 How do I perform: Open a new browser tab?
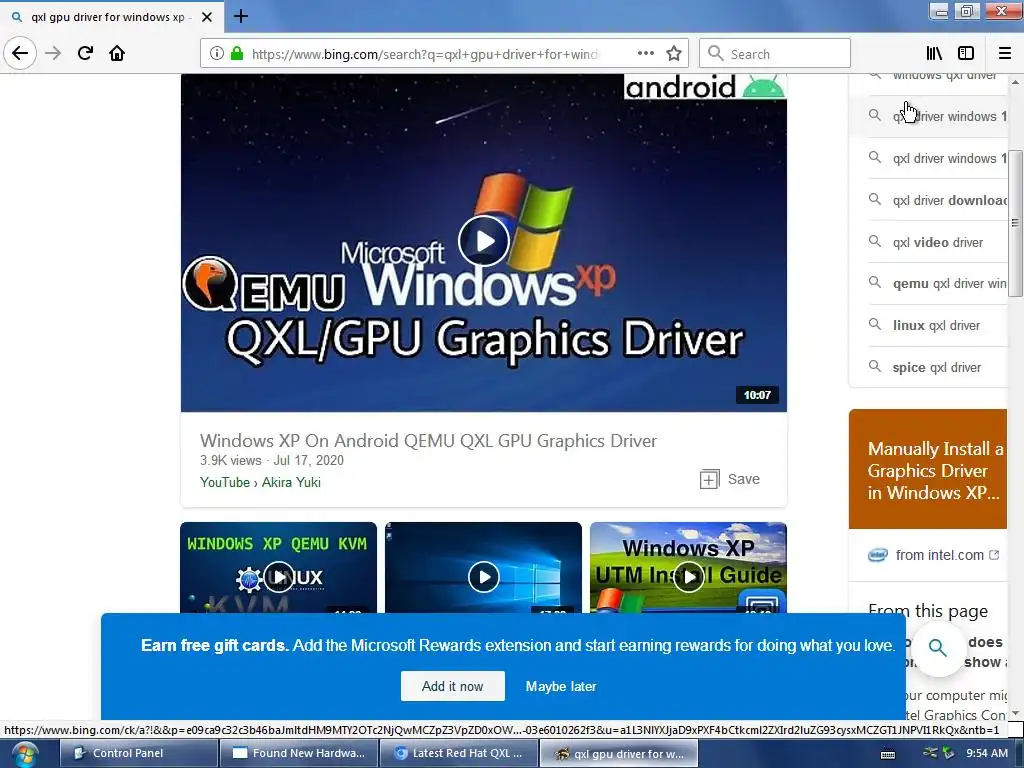(240, 16)
